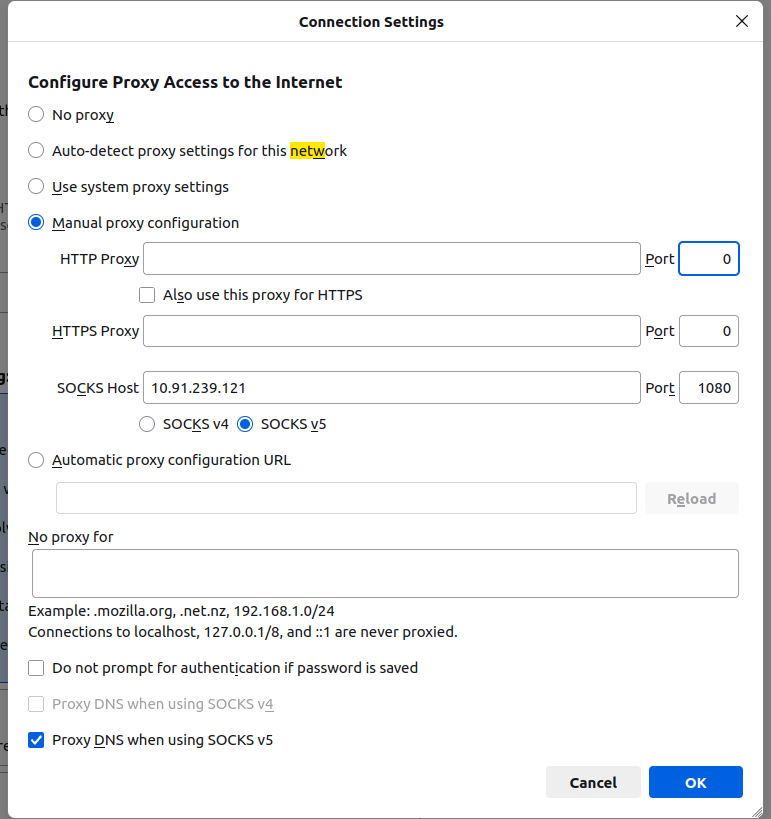Click the SOCKS port field showing 1080
Screen dimensions: 771x819
708,387
